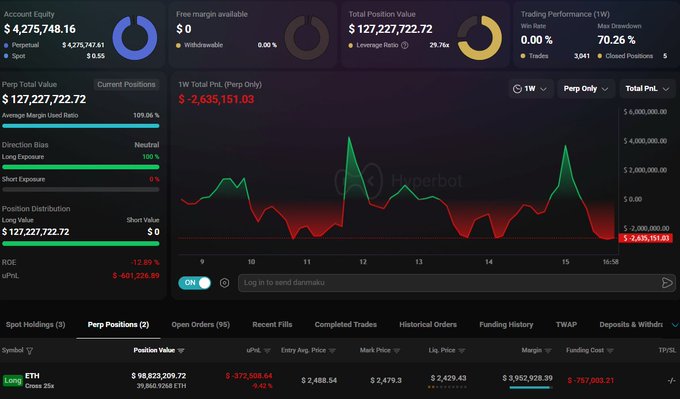The width and height of the screenshot is (680, 399).
Task: Open the Completed Trades tab
Action: pos(346,324)
